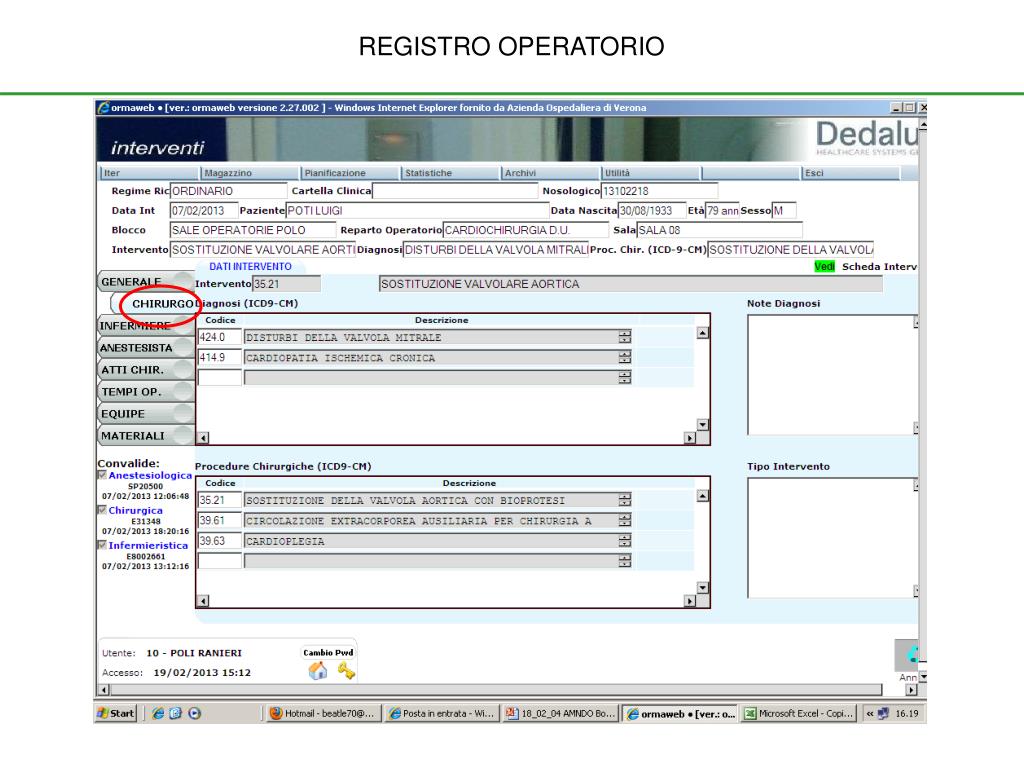
Task: Open TEMPI OP. side tab
Action: pos(145,392)
